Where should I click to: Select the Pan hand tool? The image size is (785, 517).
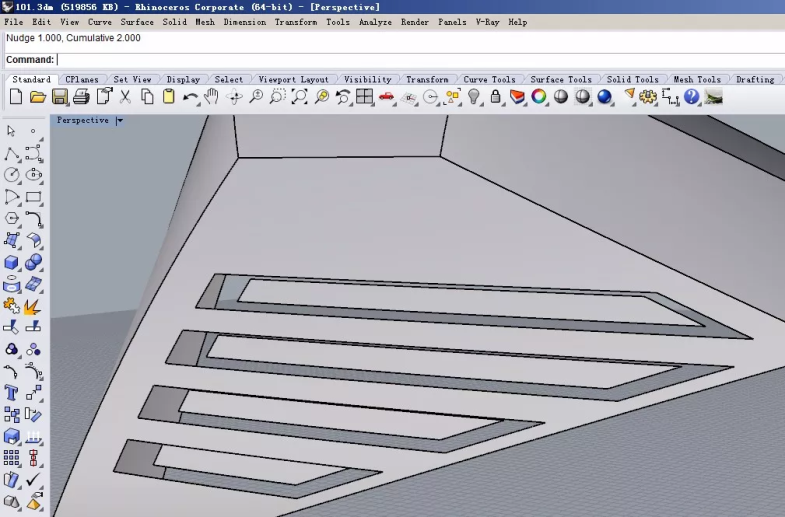(212, 97)
